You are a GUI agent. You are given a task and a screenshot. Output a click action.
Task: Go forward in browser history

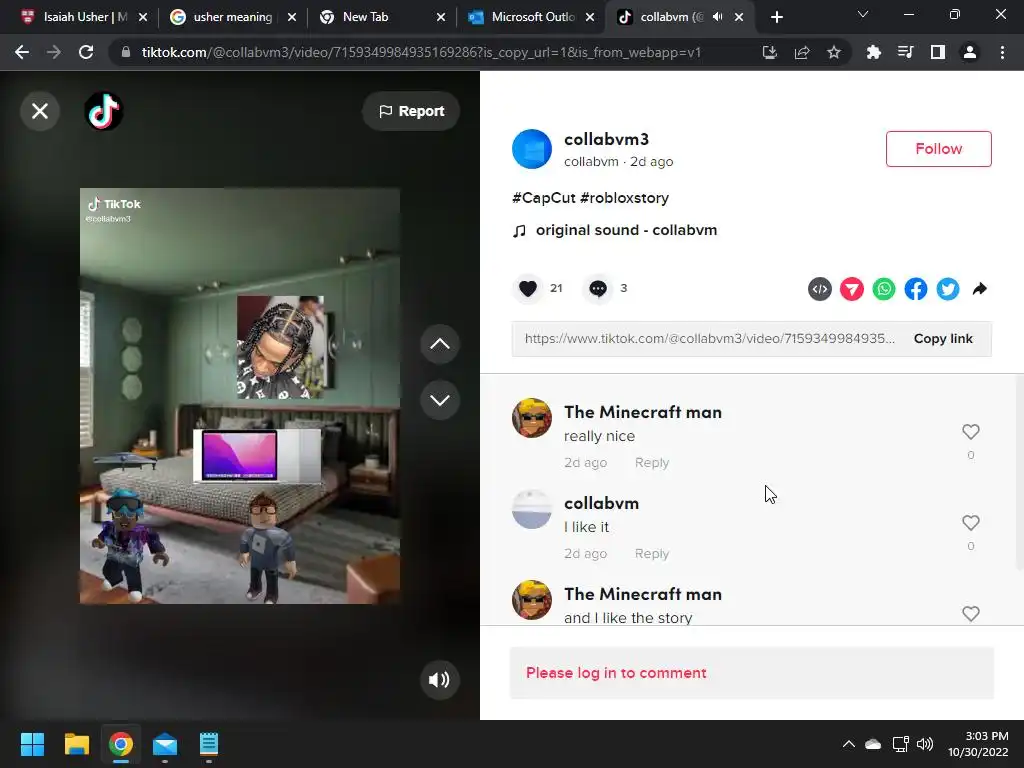click(x=54, y=52)
